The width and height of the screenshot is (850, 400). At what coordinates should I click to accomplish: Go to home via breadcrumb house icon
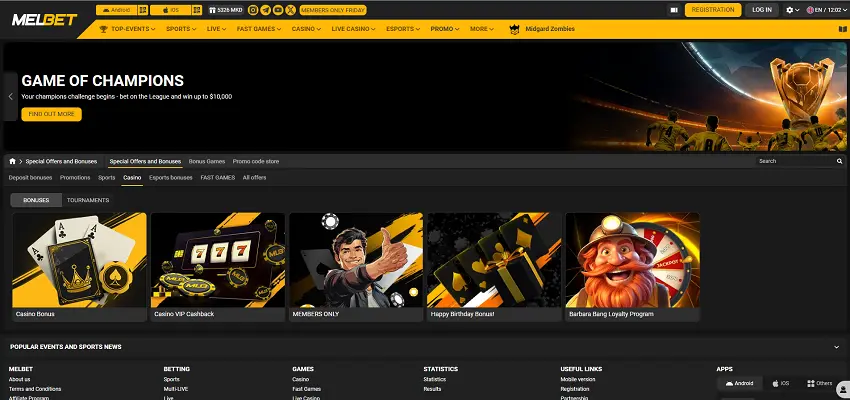point(12,161)
